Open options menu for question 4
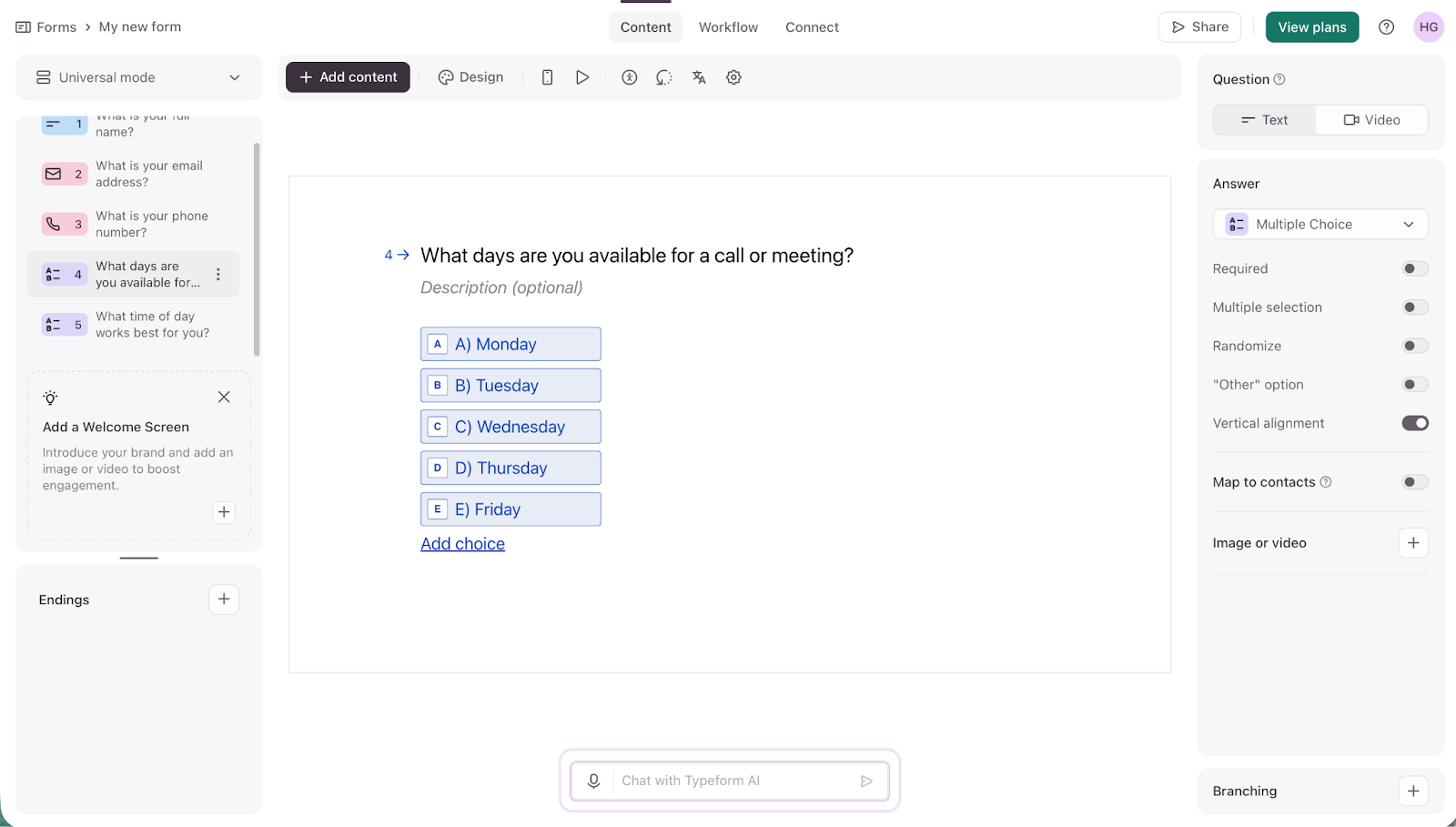 point(217,274)
